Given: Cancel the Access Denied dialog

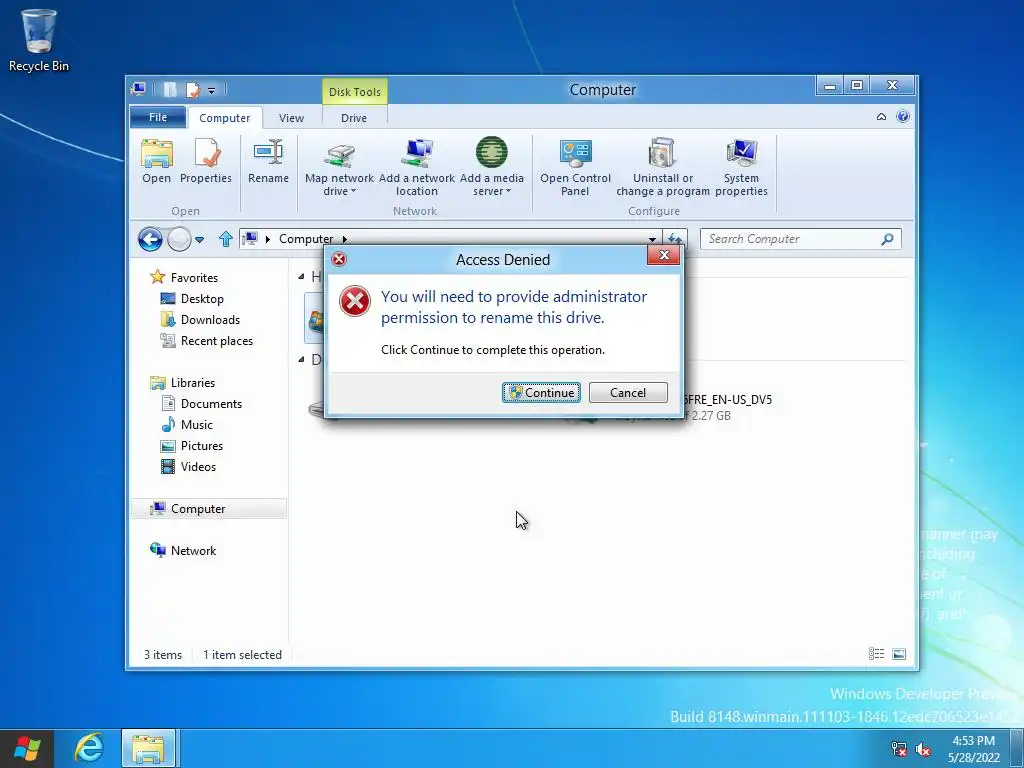Looking at the screenshot, I should tap(628, 392).
